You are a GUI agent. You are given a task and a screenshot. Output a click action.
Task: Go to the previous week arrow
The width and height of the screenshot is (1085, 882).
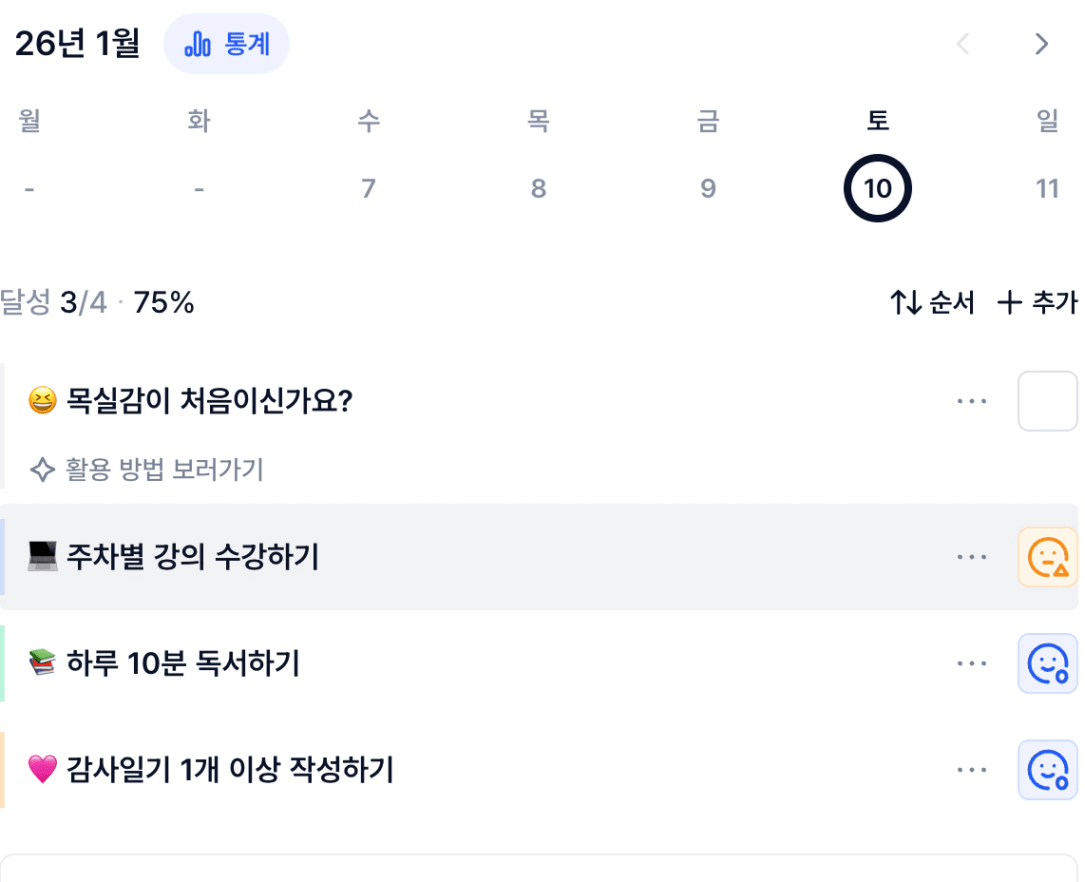point(963,44)
